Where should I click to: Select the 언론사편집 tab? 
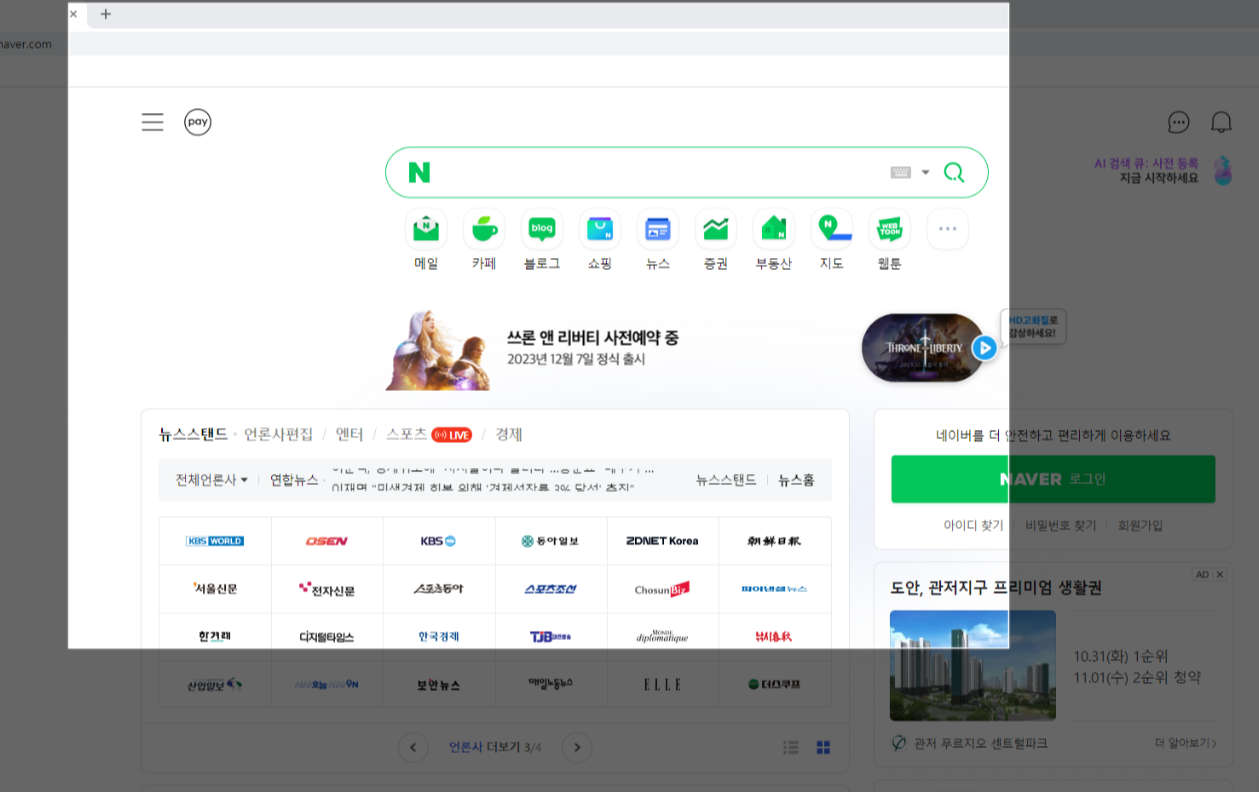point(278,434)
